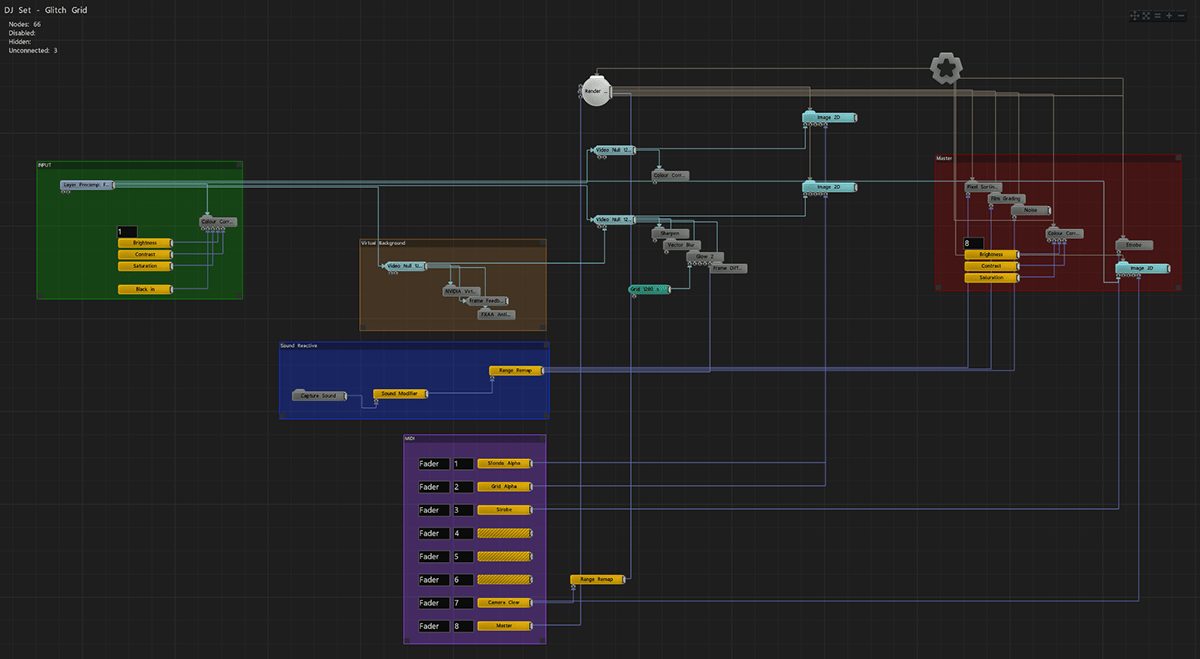Click the minus zoom-out control at top right
This screenshot has width=1200, height=659.
[x=1180, y=16]
